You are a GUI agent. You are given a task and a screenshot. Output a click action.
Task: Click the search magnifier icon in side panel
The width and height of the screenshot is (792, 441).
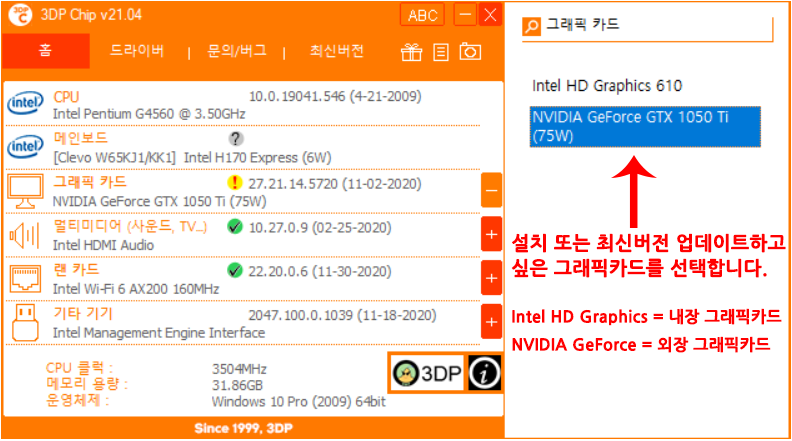[531, 26]
